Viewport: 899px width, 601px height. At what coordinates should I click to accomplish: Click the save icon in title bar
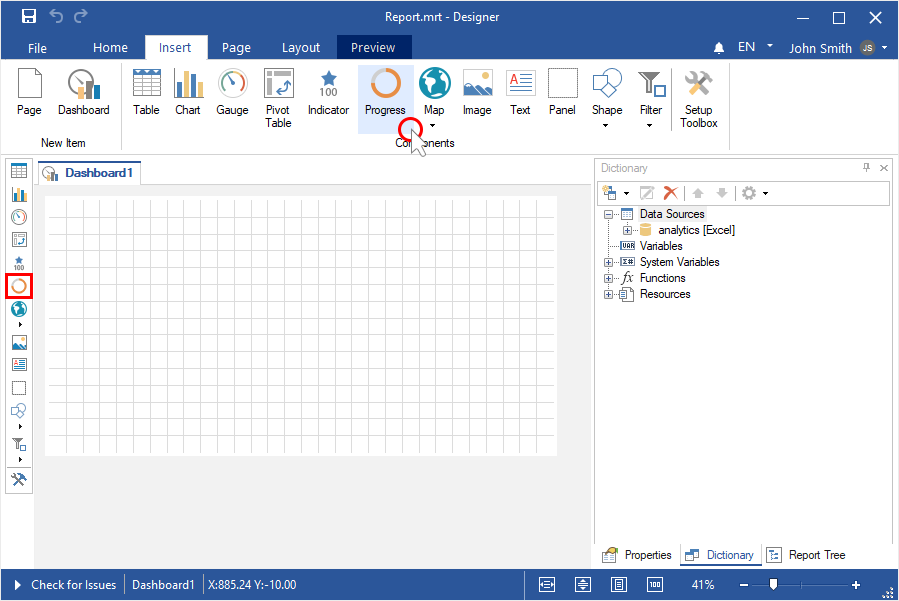click(29, 17)
